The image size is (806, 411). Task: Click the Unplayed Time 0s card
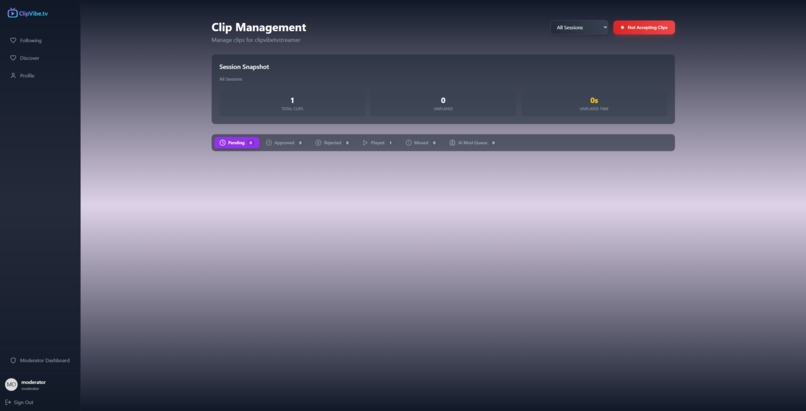click(594, 104)
